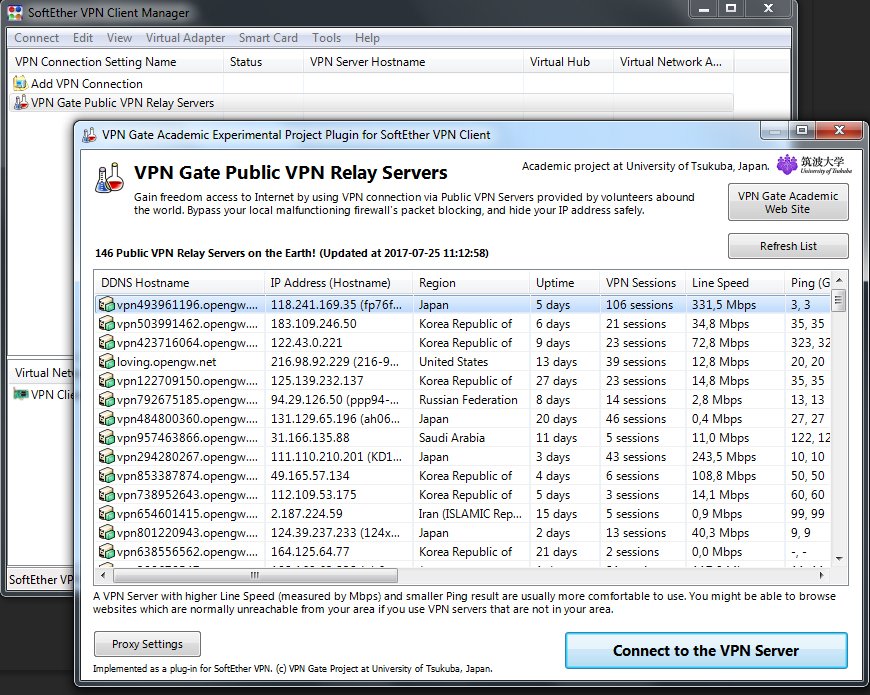Image resolution: width=870 pixels, height=695 pixels.
Task: Open Proxy Settings
Action: point(147,644)
